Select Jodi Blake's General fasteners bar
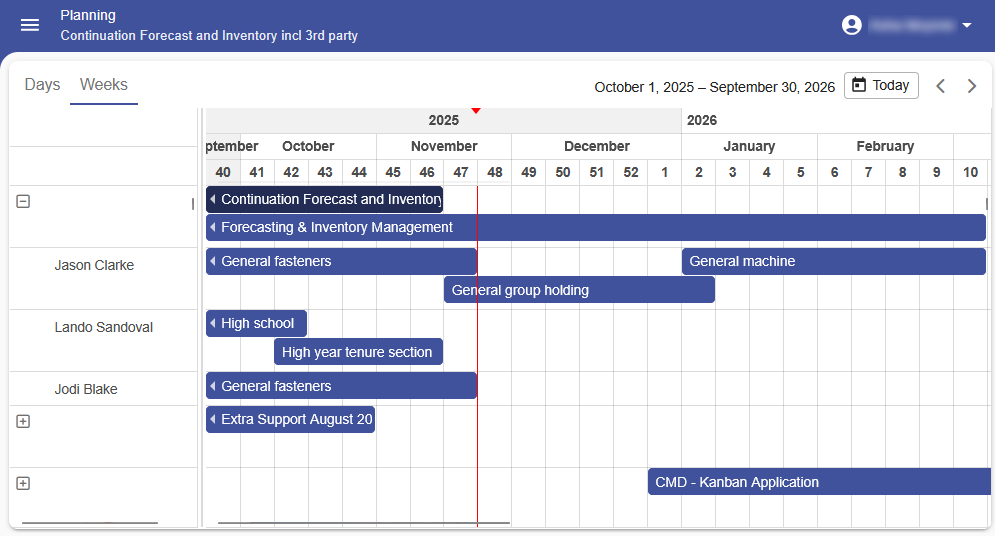This screenshot has height=536, width=995. click(341, 386)
